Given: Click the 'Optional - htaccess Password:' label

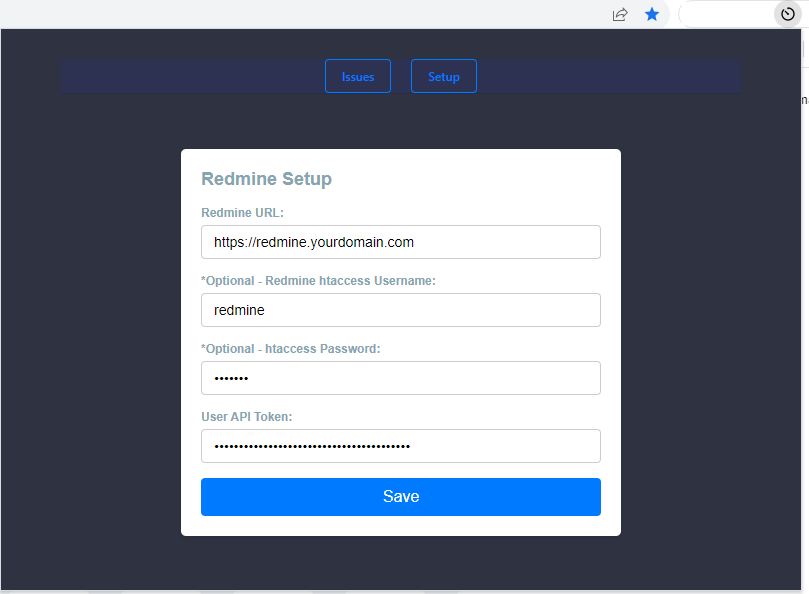Looking at the screenshot, I should coord(290,349).
